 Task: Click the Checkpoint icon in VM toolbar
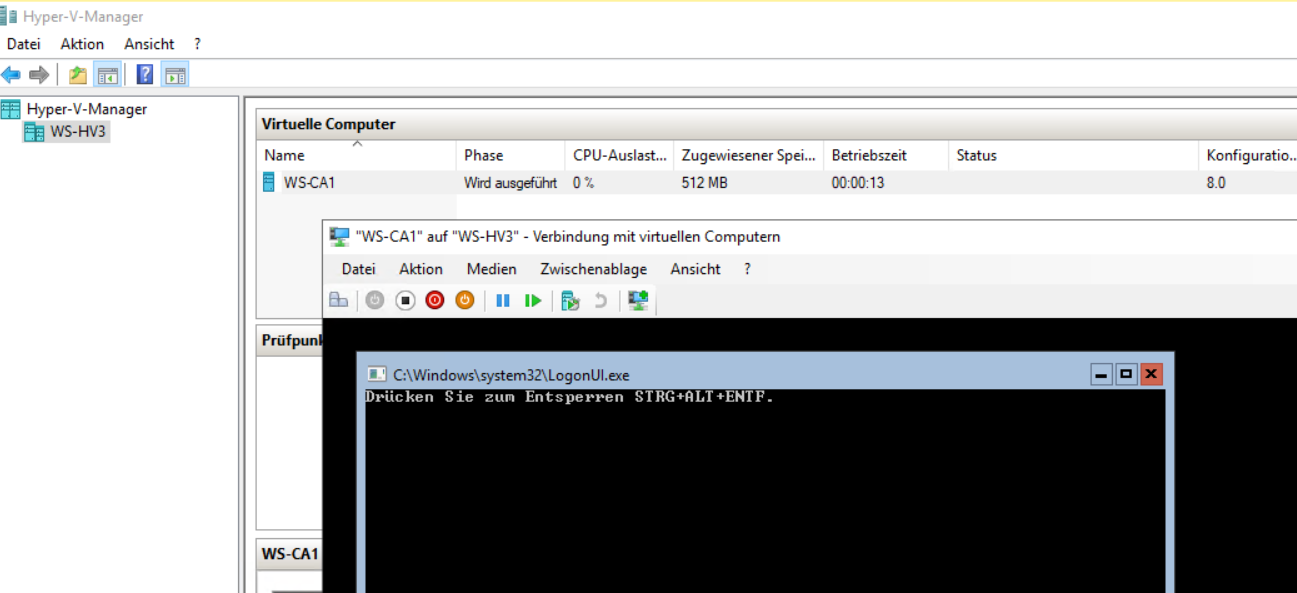[x=571, y=300]
